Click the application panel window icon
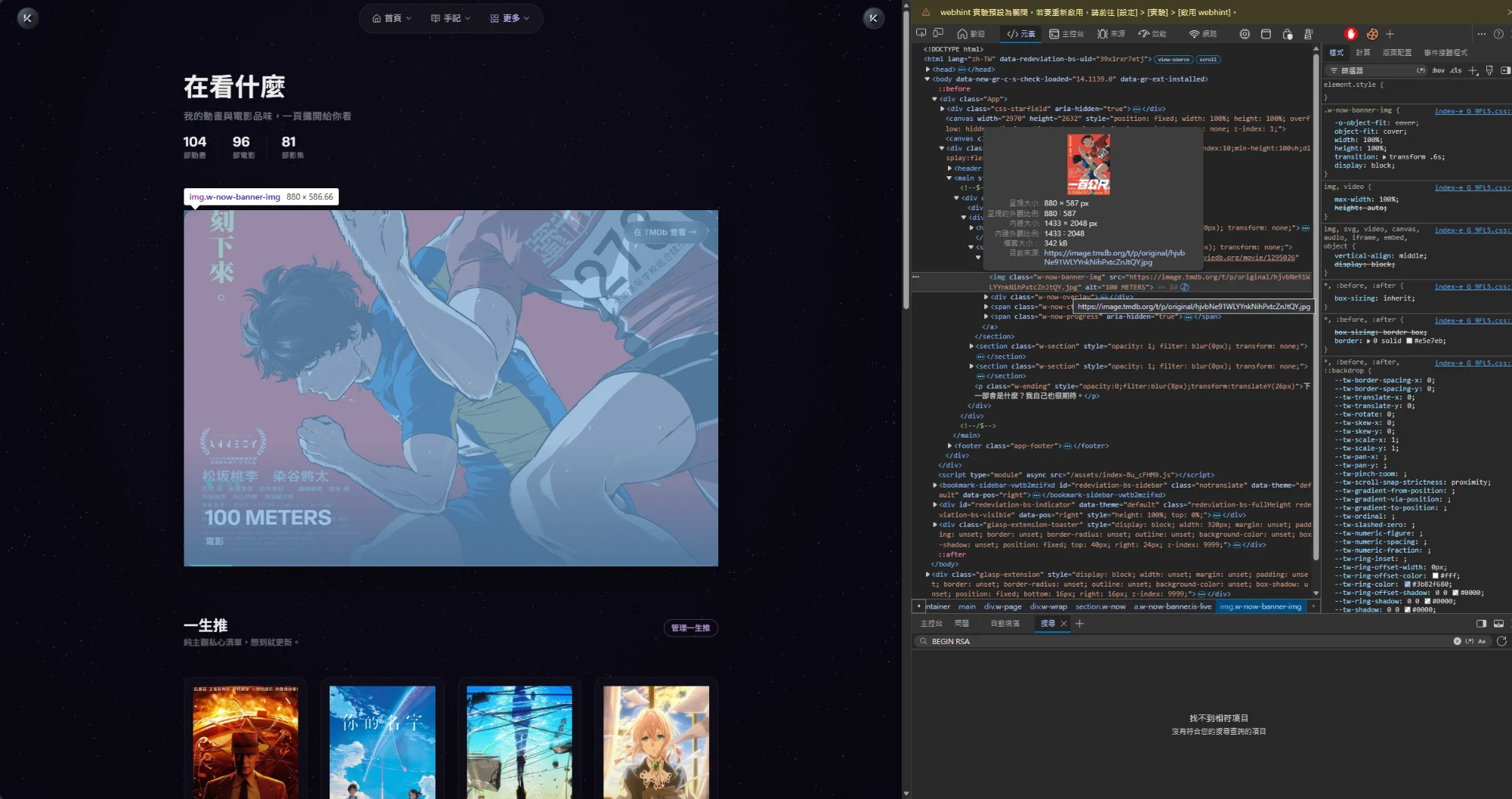Image resolution: width=1512 pixels, height=799 pixels. click(x=1266, y=34)
